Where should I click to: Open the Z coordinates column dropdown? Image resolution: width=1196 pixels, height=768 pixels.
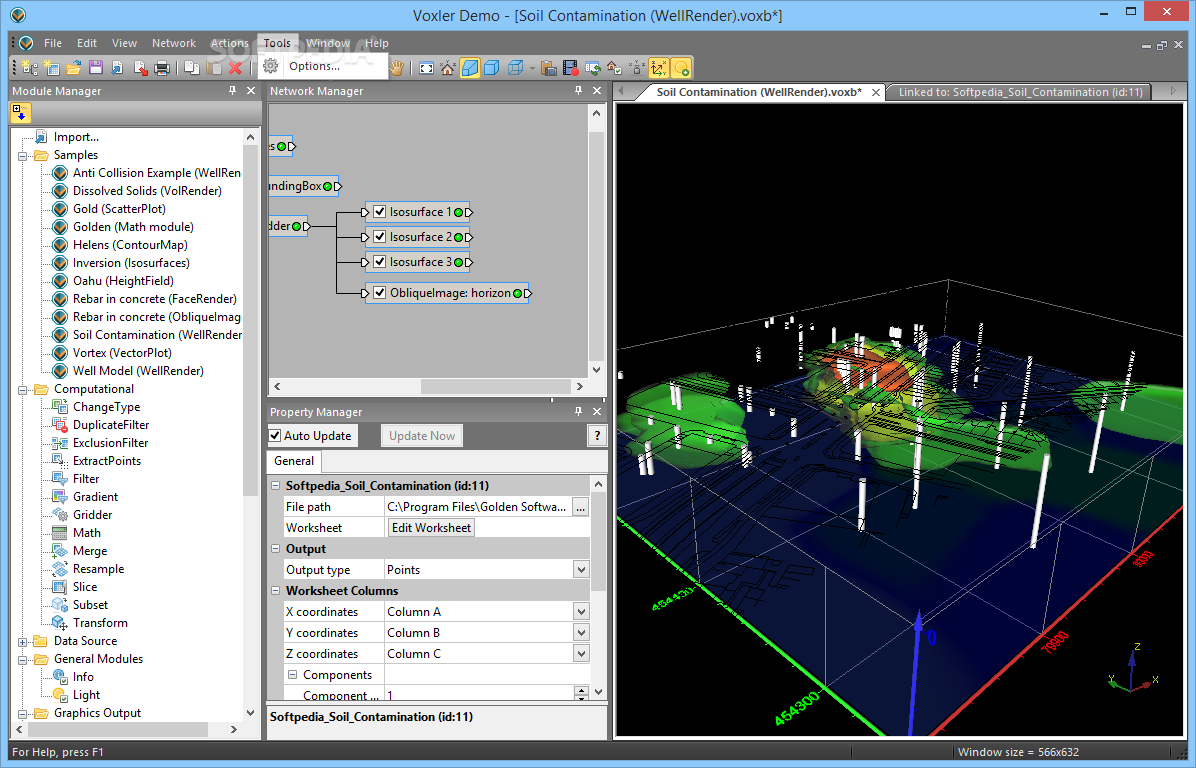[581, 654]
